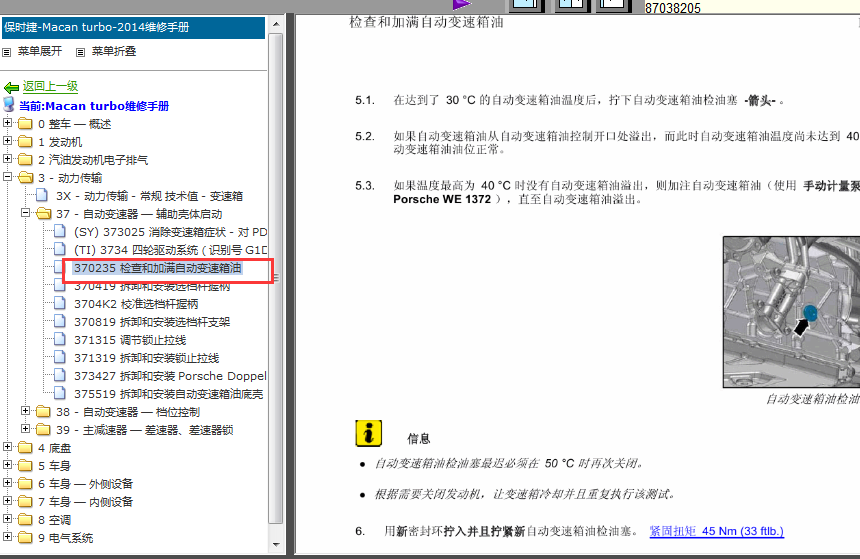Click open folder icon for 37 - 自动变速器
The image size is (860, 559).
(x=43, y=213)
